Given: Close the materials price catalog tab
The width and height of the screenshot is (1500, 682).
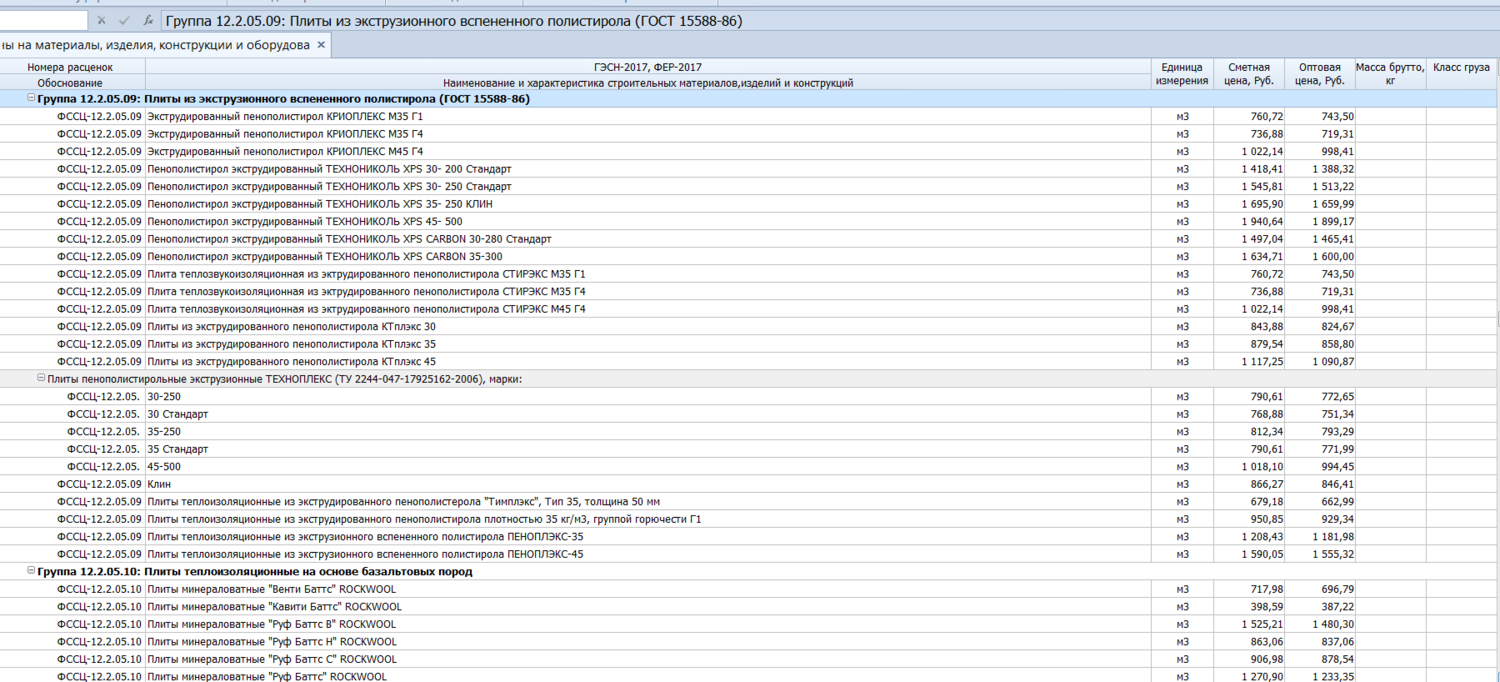Looking at the screenshot, I should click(321, 45).
